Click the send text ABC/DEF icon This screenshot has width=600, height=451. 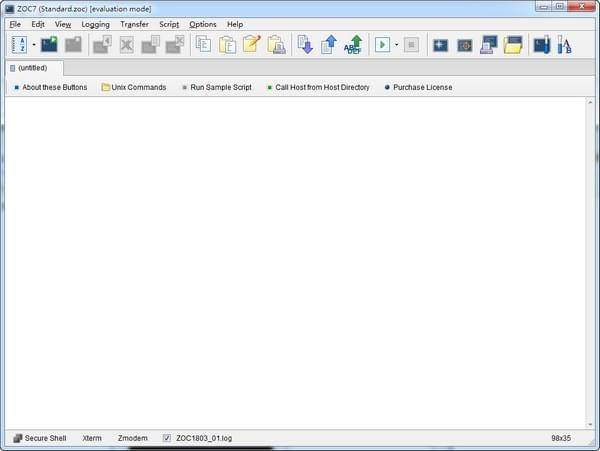353,45
